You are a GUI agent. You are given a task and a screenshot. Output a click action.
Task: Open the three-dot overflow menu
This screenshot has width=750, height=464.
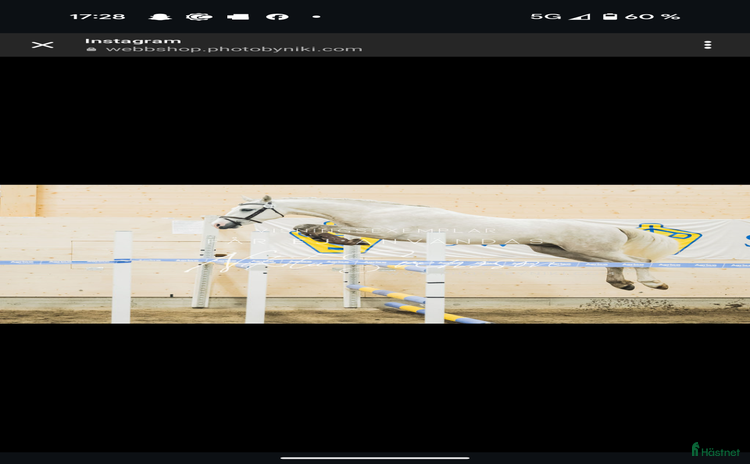coord(707,45)
